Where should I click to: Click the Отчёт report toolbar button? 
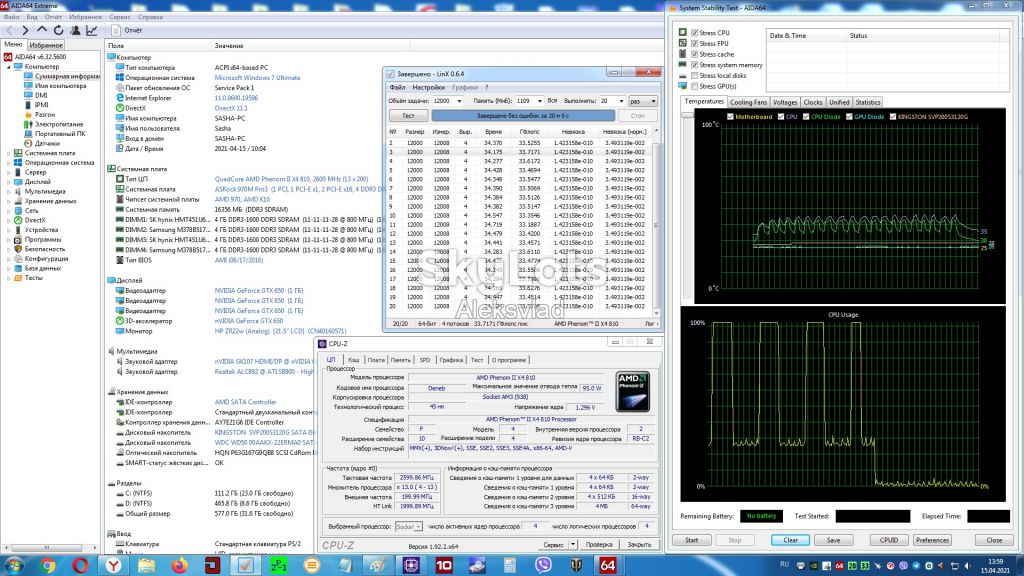pyautogui.click(x=127, y=30)
